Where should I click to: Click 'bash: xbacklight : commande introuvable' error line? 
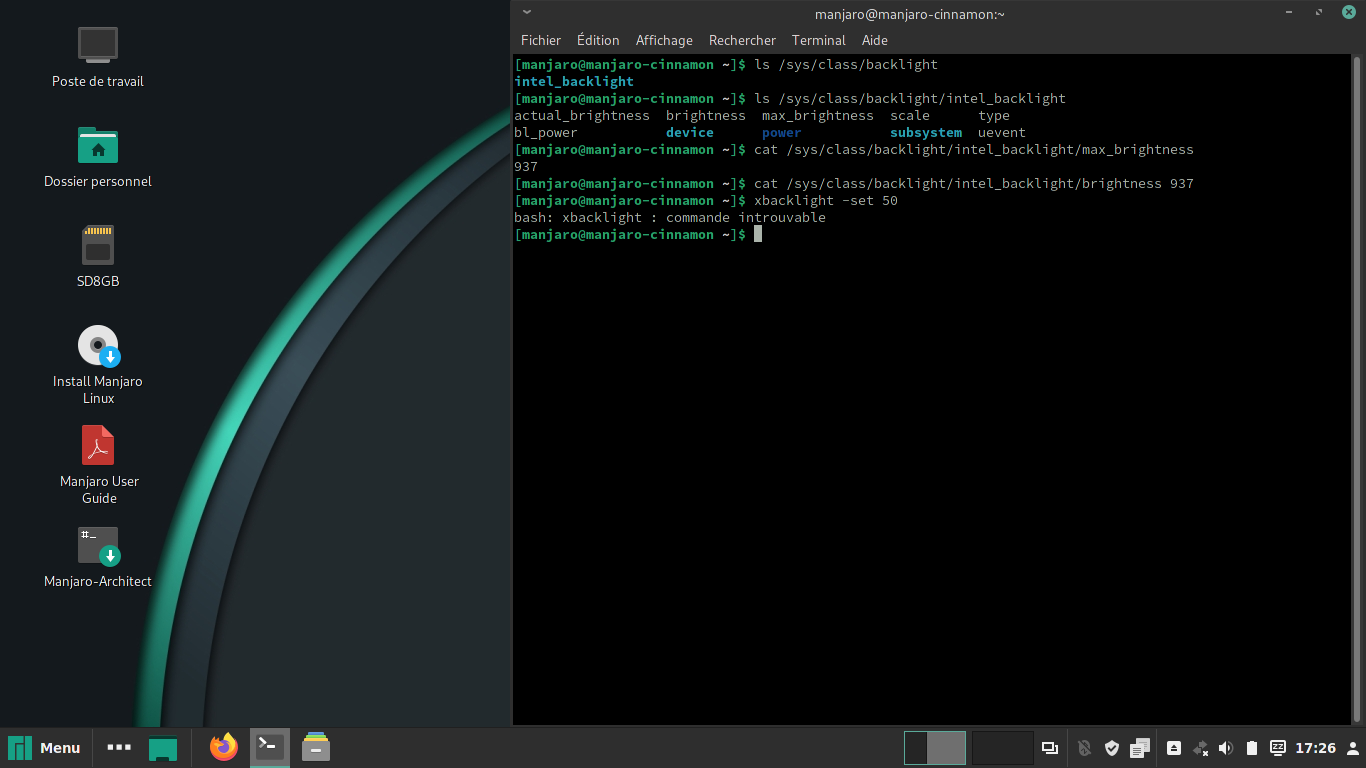coord(670,217)
